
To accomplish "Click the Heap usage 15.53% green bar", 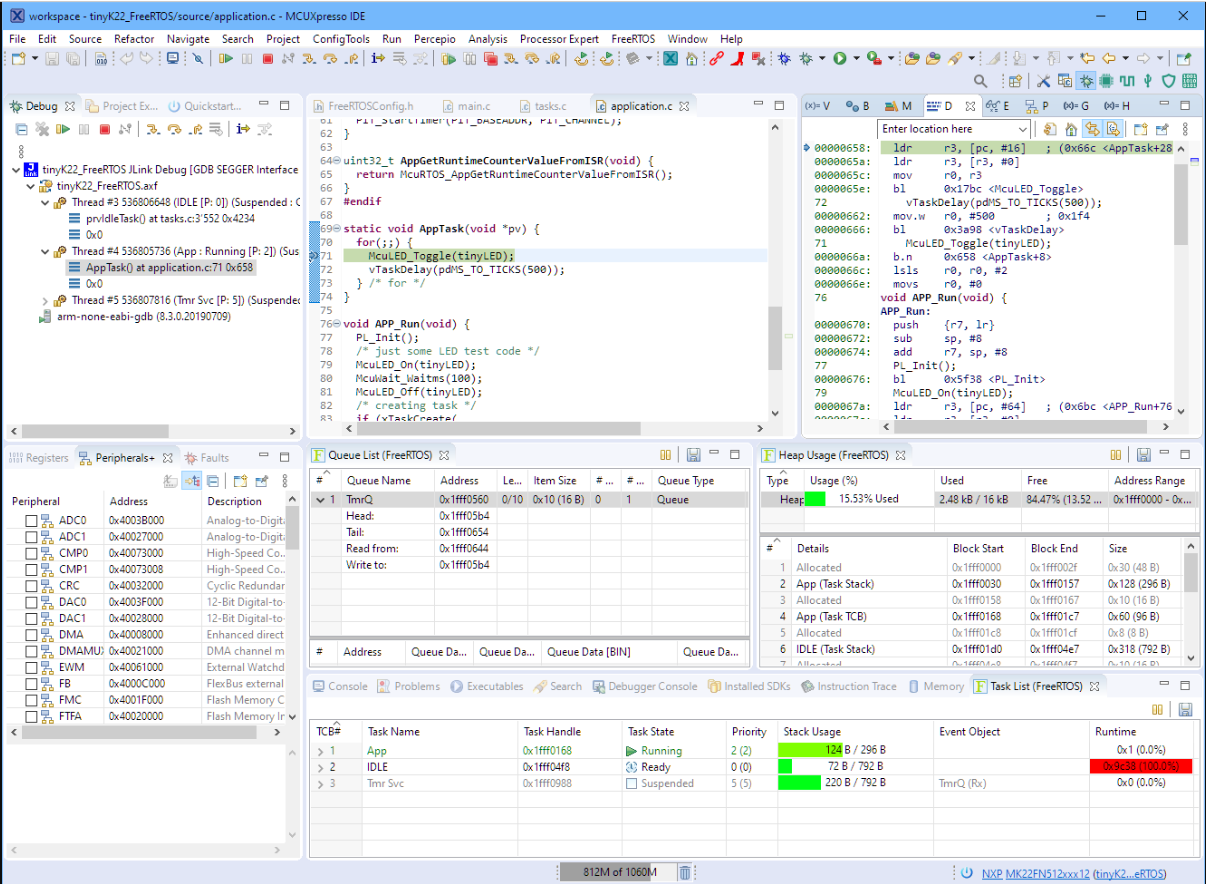I will (x=814, y=498).
